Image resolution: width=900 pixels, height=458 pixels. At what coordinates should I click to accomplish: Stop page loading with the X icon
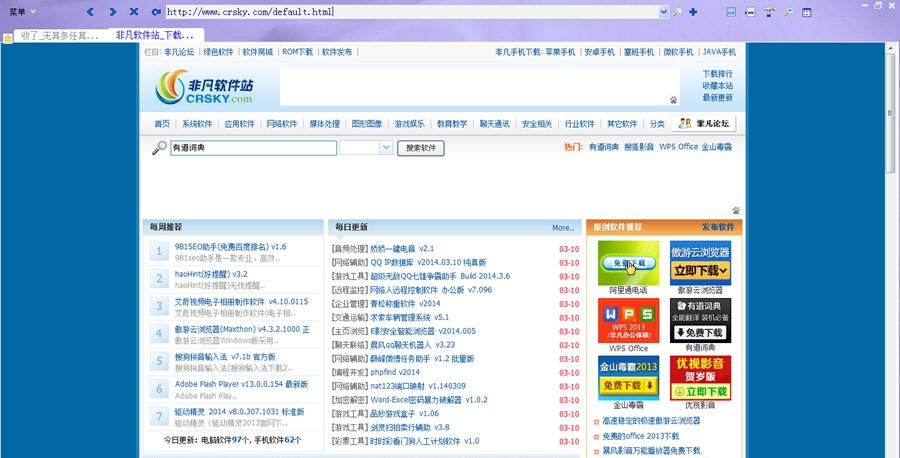pos(134,11)
